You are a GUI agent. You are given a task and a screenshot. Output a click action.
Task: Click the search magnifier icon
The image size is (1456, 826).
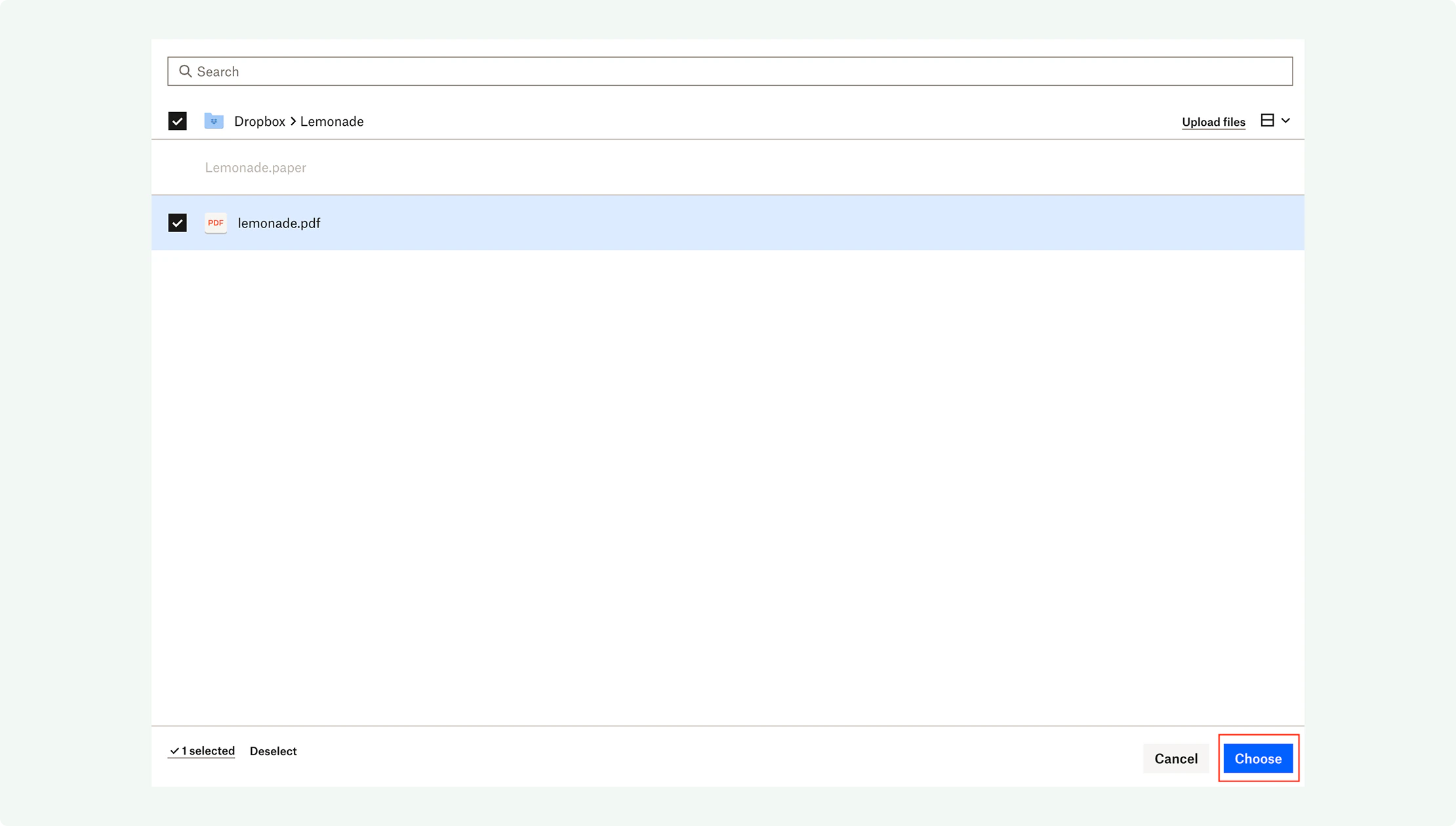click(185, 71)
